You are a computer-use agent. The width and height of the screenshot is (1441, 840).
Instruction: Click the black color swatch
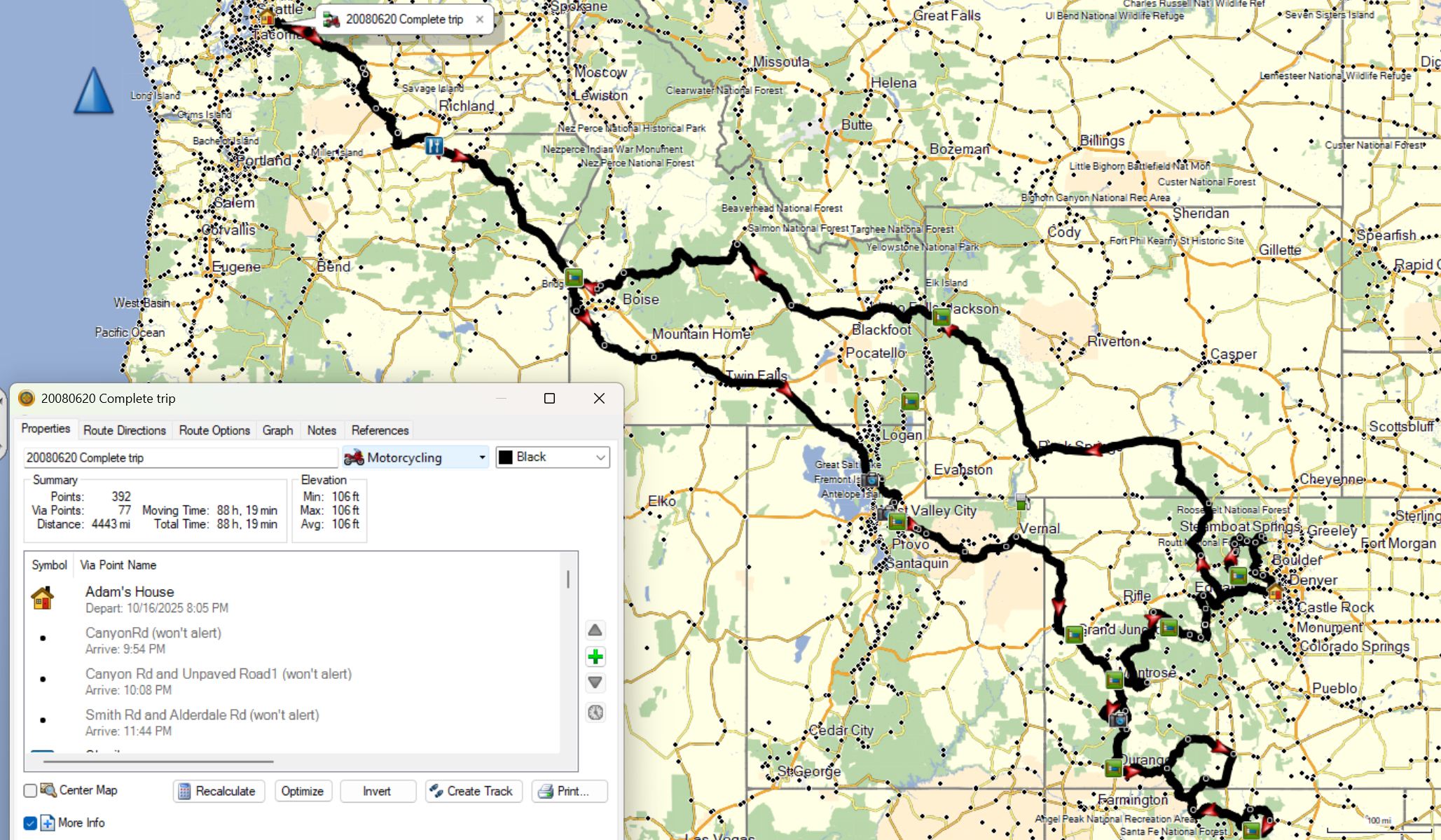(x=505, y=457)
